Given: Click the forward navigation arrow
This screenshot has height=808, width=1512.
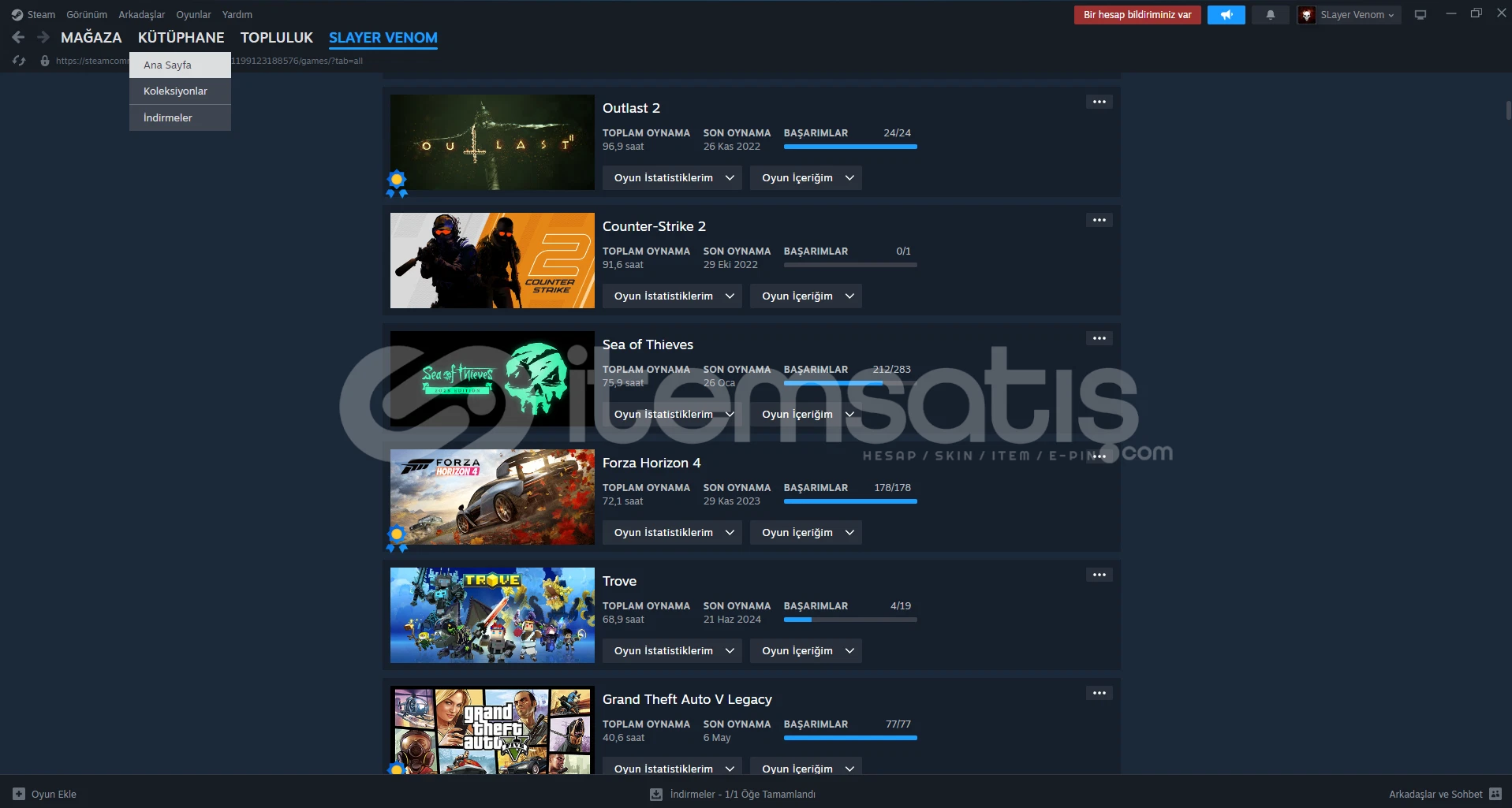Looking at the screenshot, I should pos(43,37).
